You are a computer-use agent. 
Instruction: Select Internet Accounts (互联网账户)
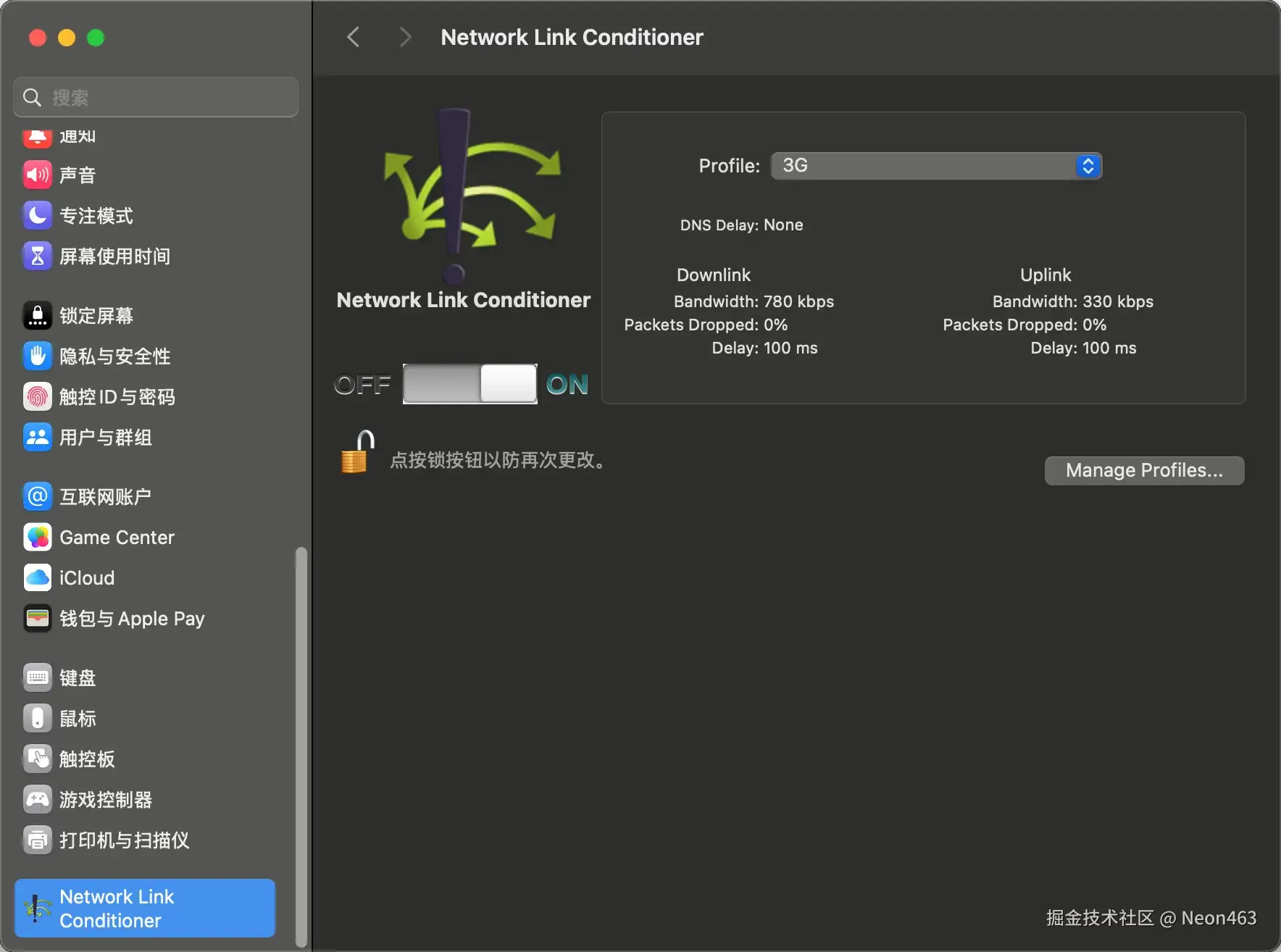pyautogui.click(x=145, y=496)
